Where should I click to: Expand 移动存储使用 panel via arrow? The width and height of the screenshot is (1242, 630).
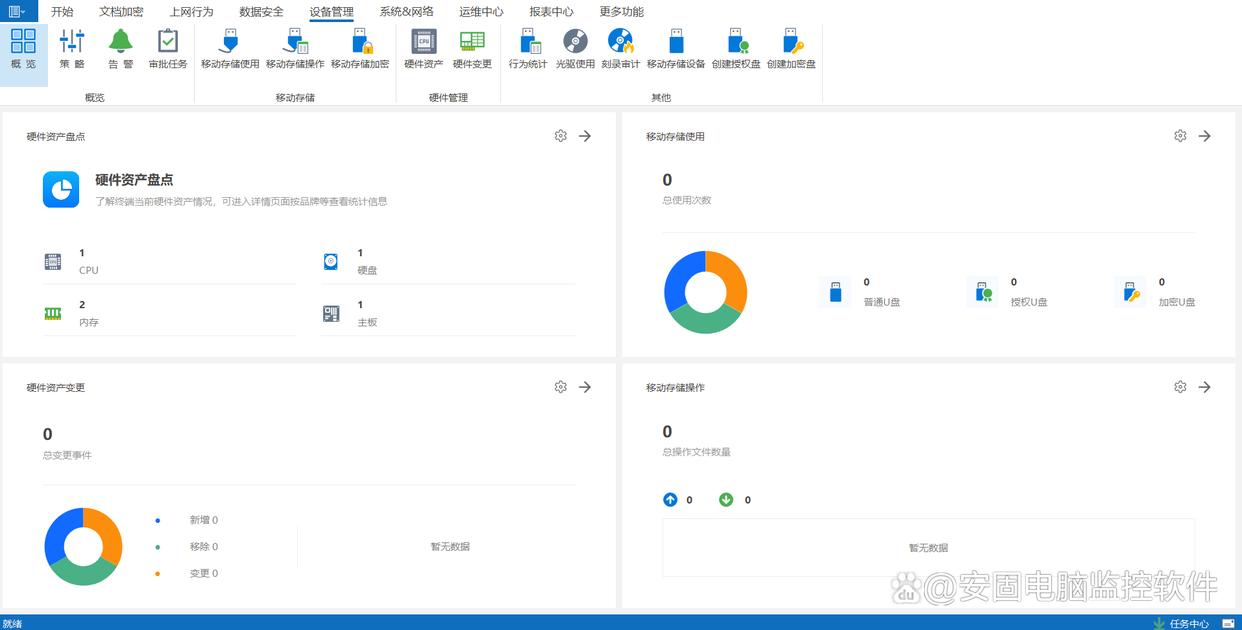[x=1204, y=136]
